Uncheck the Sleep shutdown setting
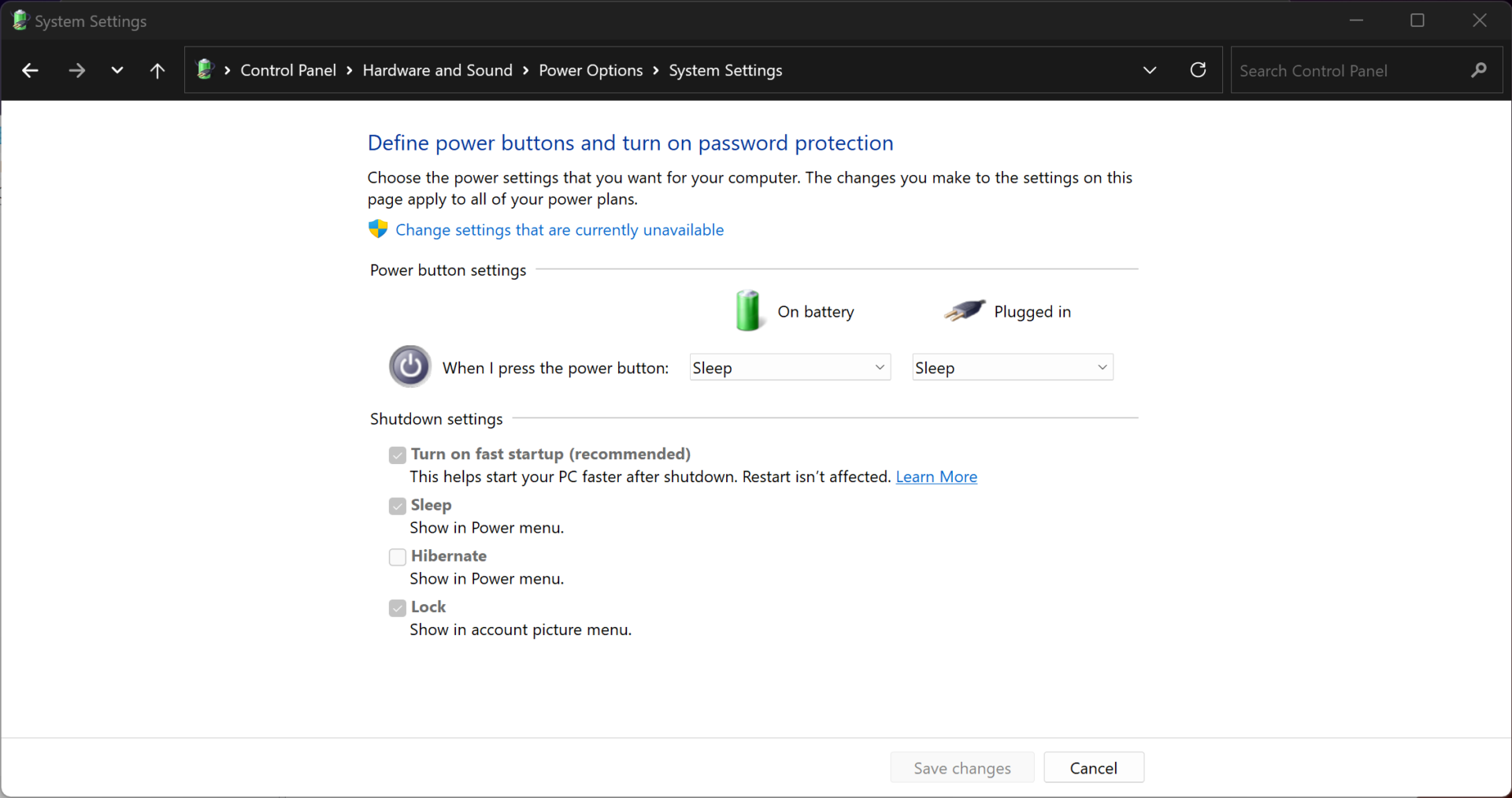 tap(398, 507)
